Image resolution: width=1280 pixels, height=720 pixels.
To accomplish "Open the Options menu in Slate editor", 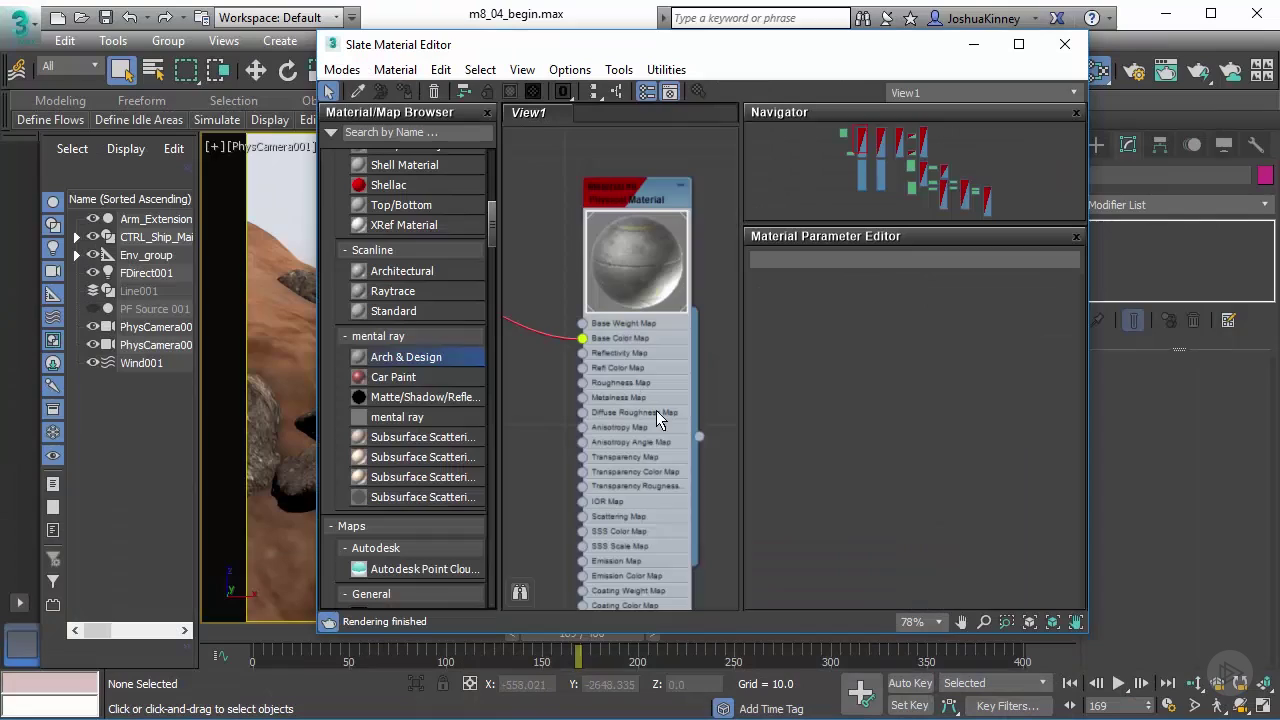I will (570, 70).
